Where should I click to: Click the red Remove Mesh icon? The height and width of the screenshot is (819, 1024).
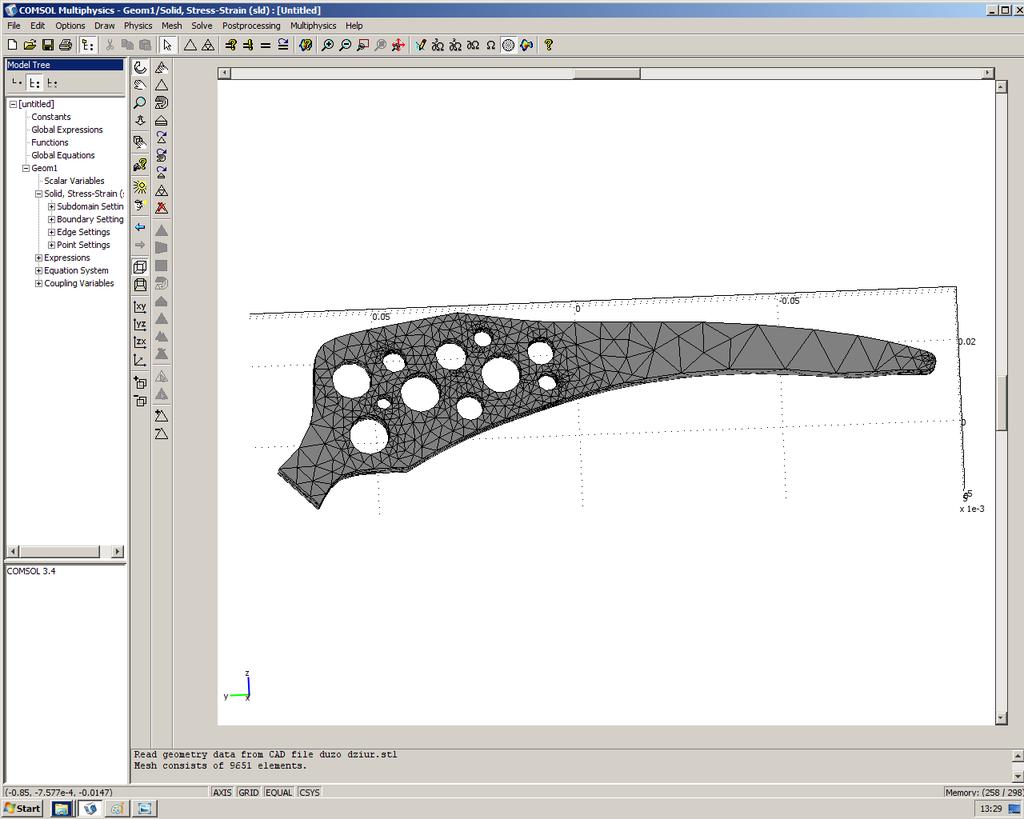point(161,208)
